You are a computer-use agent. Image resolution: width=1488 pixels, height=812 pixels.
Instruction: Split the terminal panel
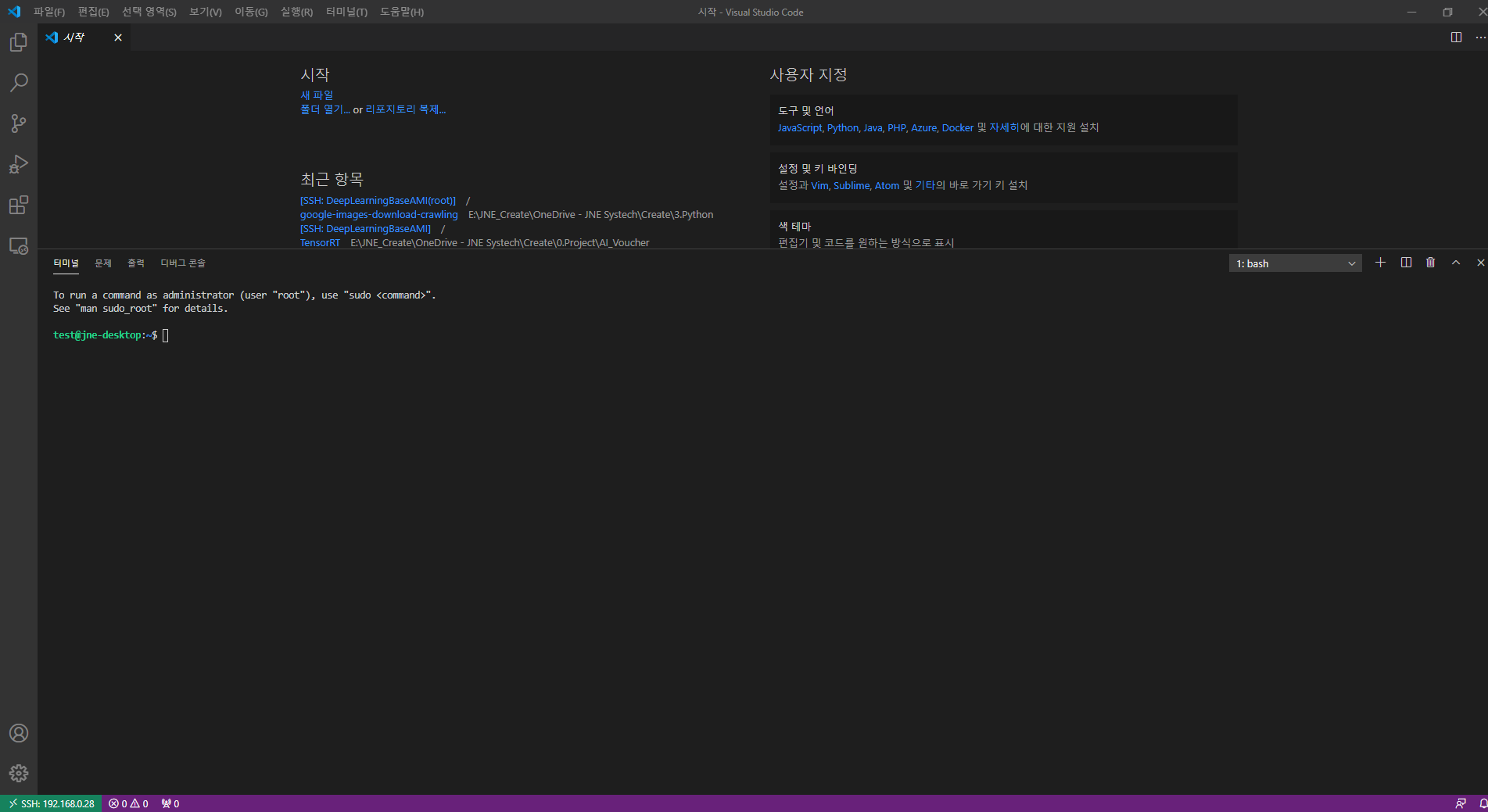coord(1406,263)
